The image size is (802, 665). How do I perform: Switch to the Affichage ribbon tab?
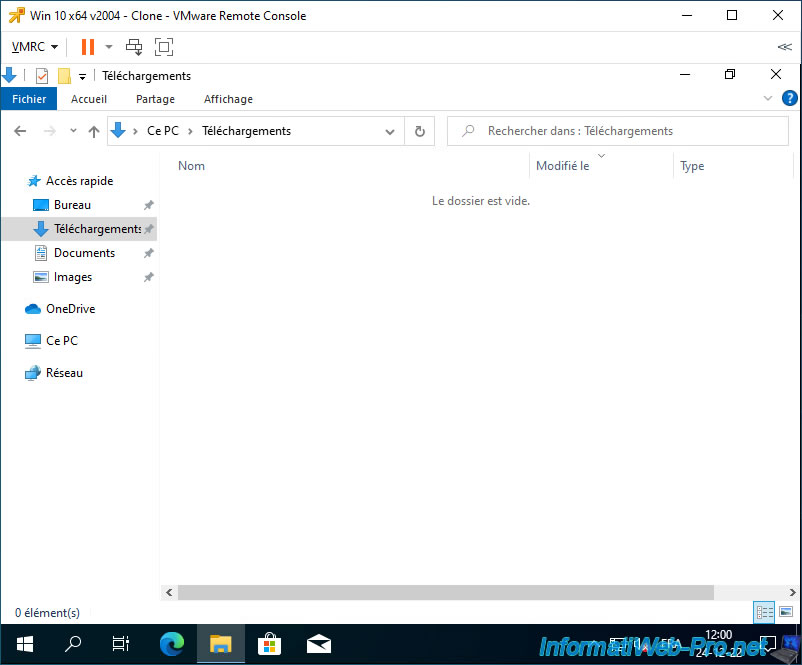coord(228,99)
